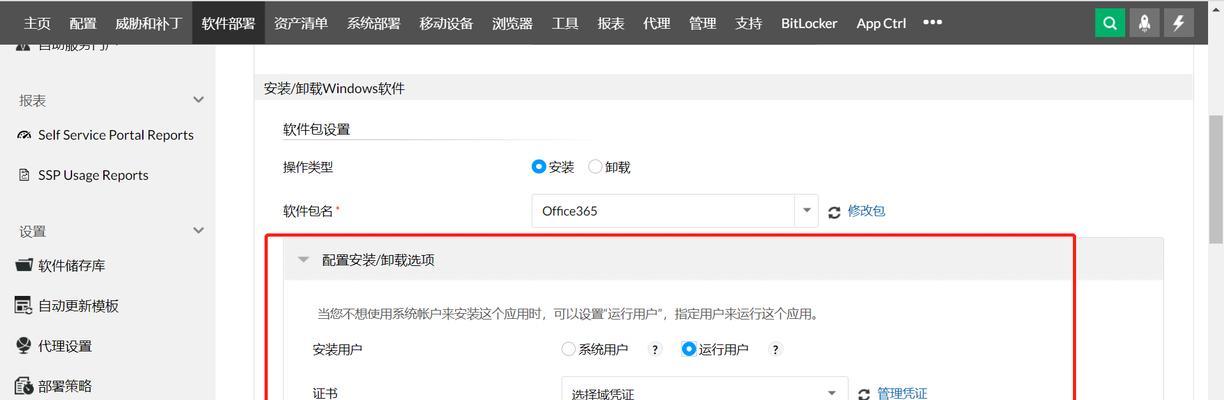Click the SSP Usage Reports document icon
The height and width of the screenshot is (400, 1224).
pos(25,175)
